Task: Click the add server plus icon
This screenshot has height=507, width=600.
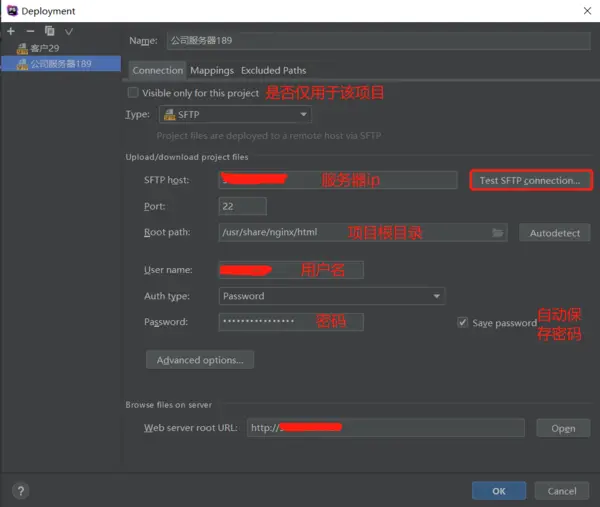Action: 11,31
